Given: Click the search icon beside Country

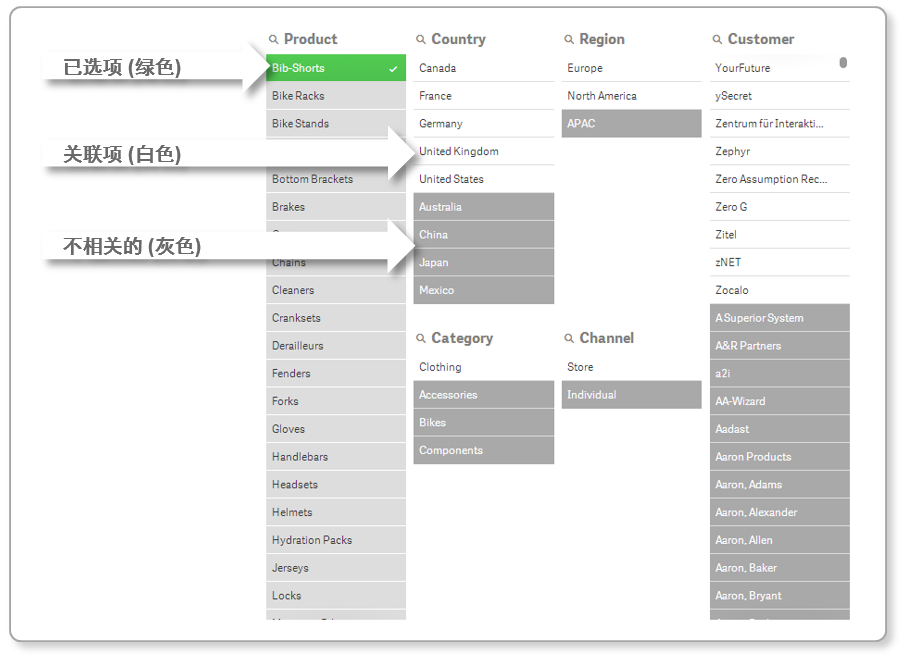Looking at the screenshot, I should pos(421,40).
